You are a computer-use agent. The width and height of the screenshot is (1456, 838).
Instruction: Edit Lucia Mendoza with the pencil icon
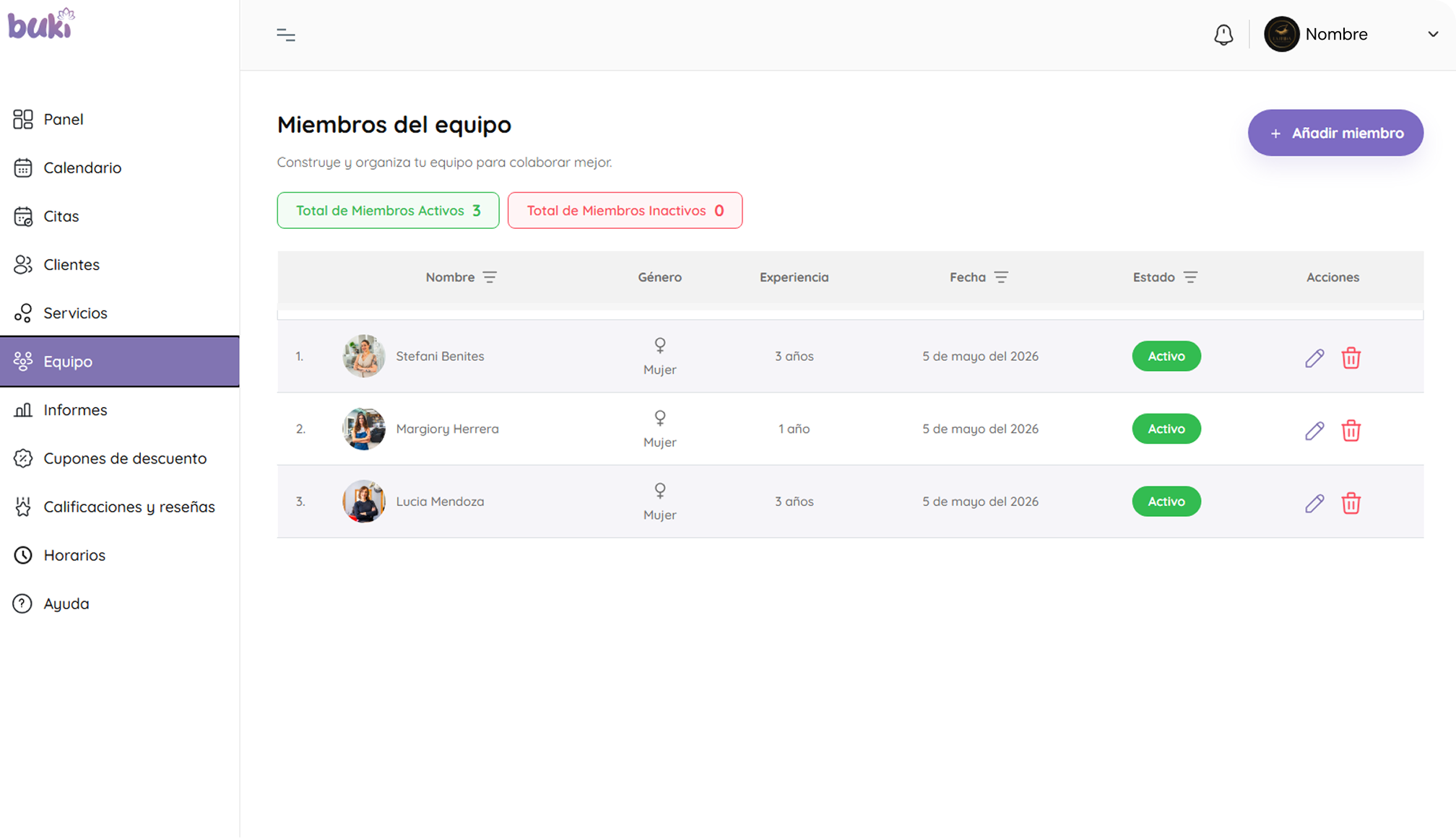tap(1314, 503)
